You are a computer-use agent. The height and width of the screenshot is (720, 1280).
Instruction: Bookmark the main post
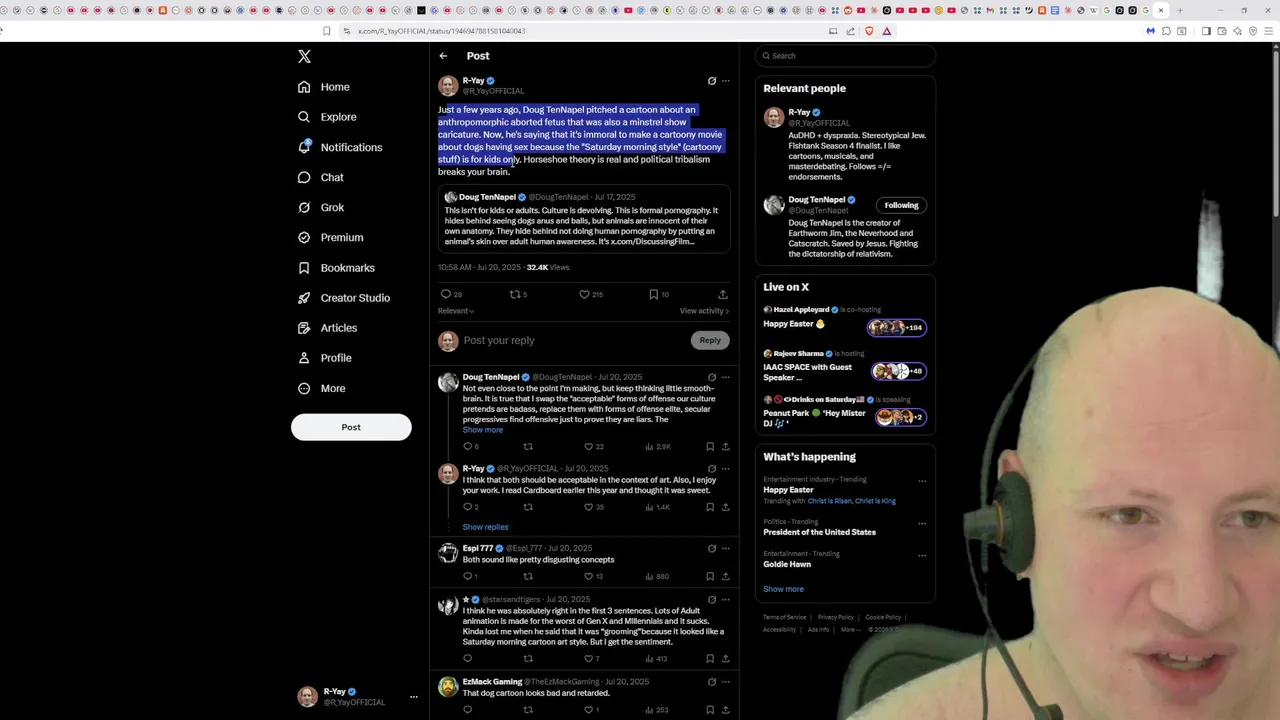[653, 294]
